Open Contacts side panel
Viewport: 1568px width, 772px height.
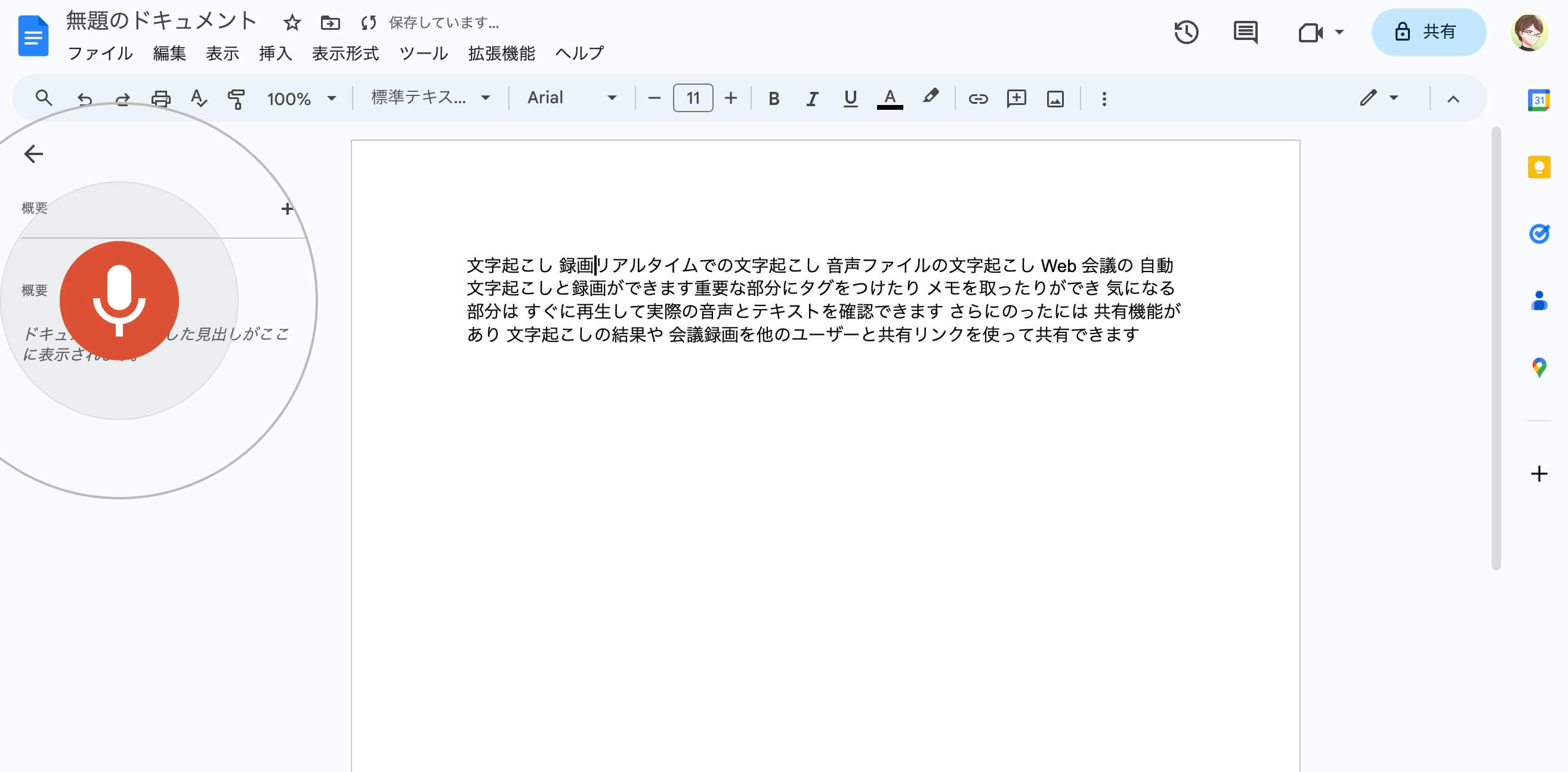pos(1538,301)
